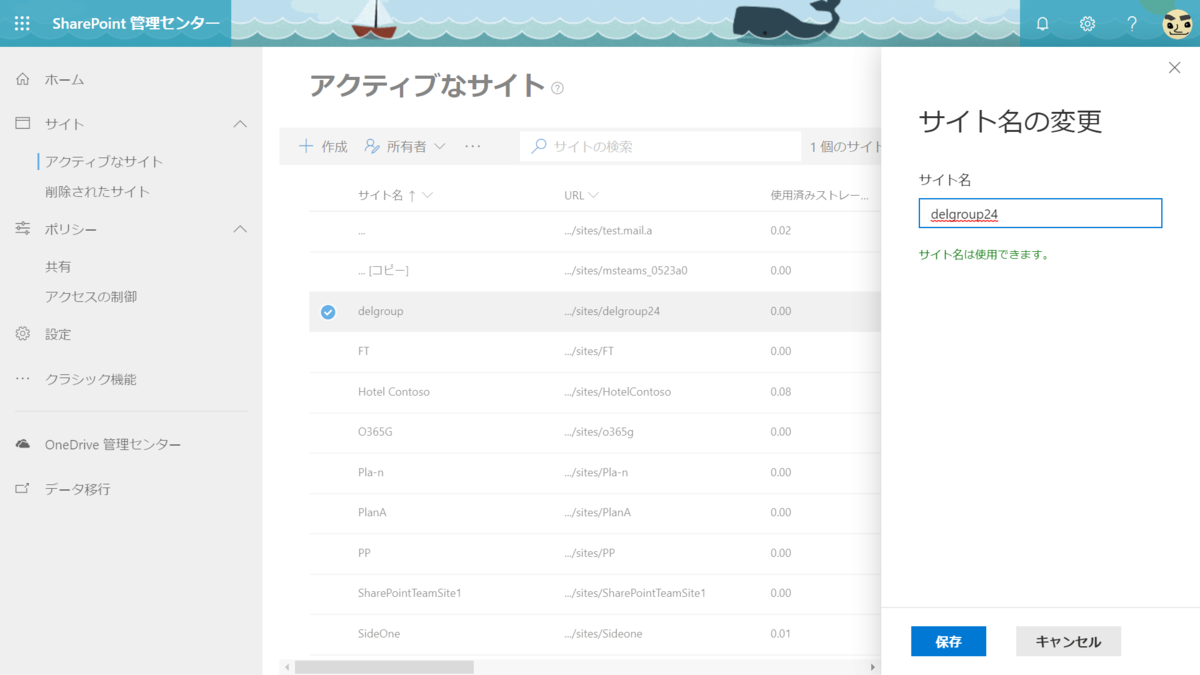Image resolution: width=1200 pixels, height=675 pixels.
Task: Click the Home house icon in sidebar
Action: (23, 79)
